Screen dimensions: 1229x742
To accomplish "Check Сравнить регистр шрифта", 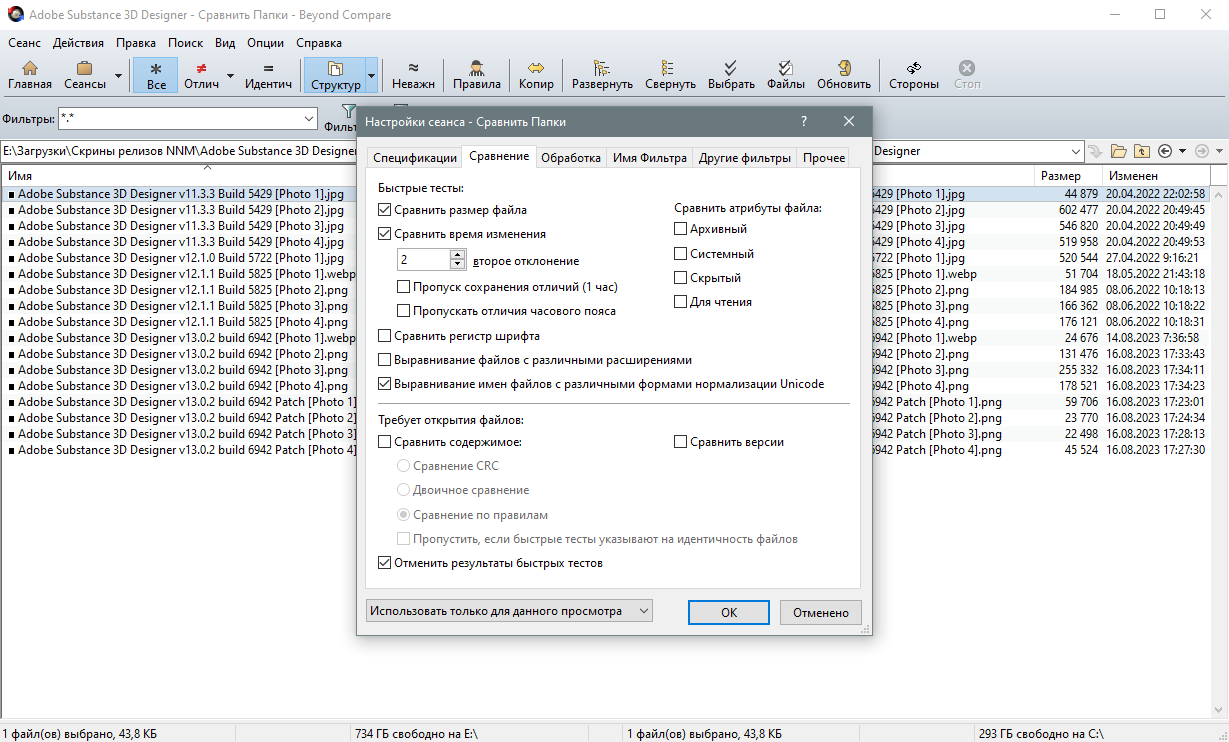I will [x=385, y=336].
